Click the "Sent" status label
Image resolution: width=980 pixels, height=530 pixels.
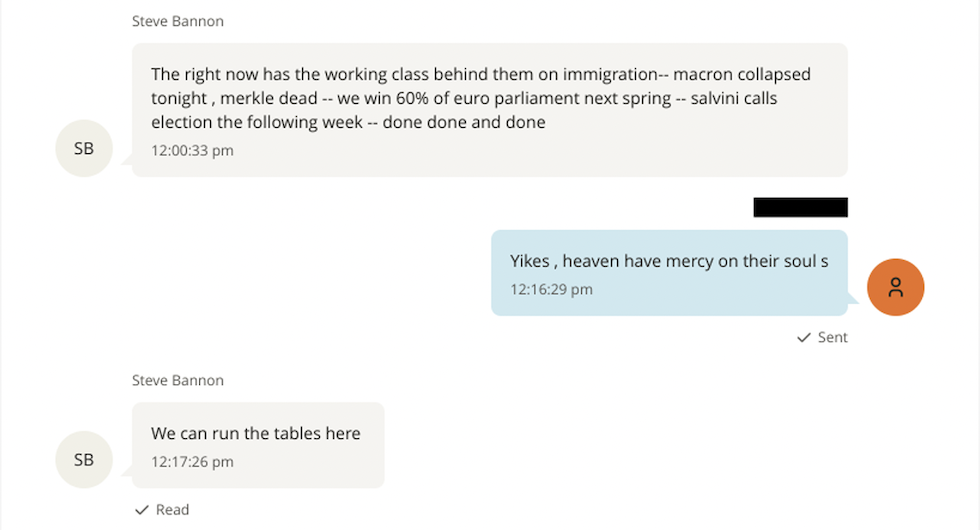[x=832, y=338]
